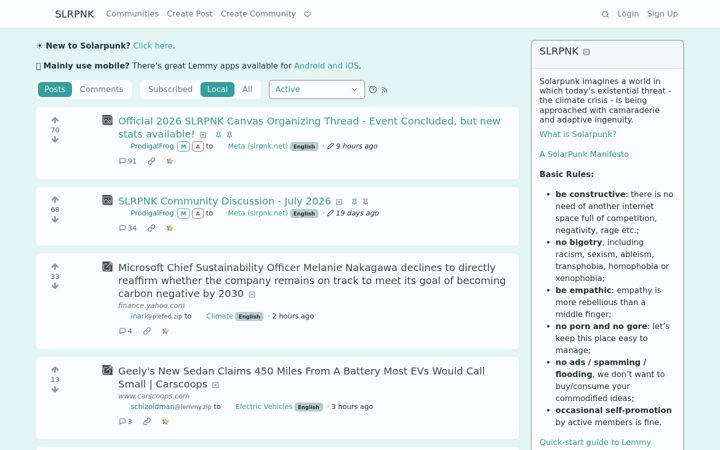Click Login in the navbar
The width and height of the screenshot is (720, 450).
coord(628,14)
